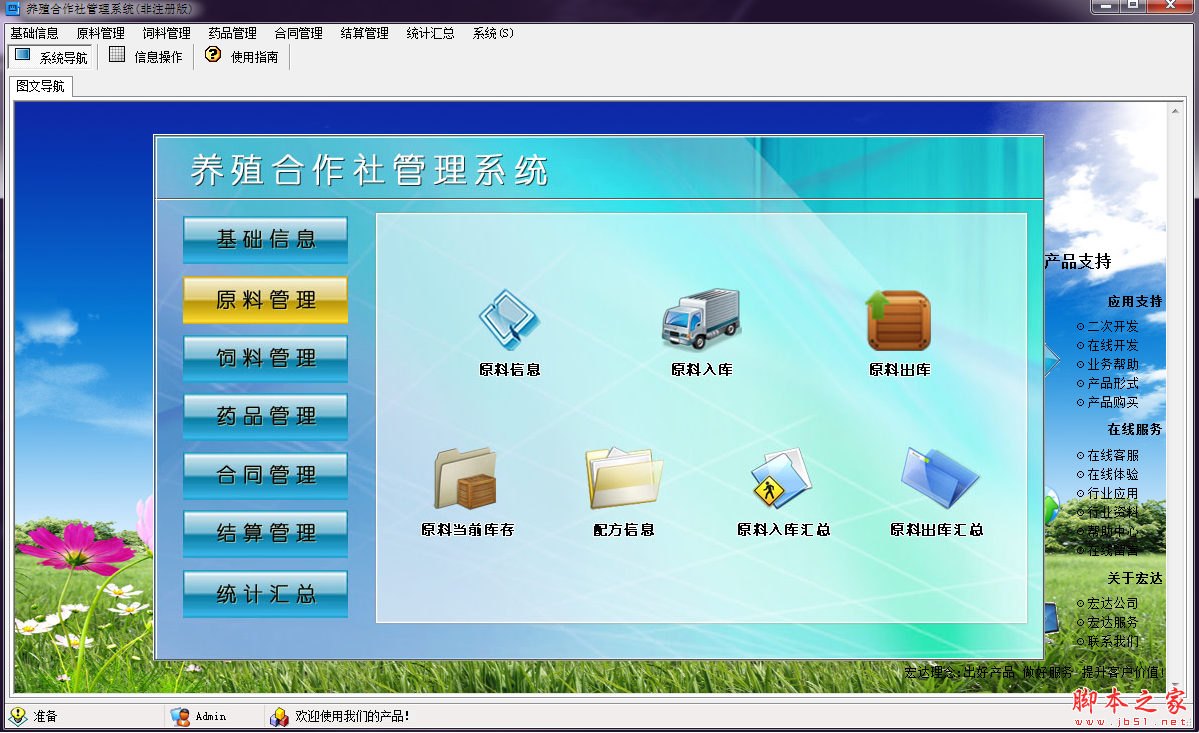Open the 在线客服 link

[1113, 456]
